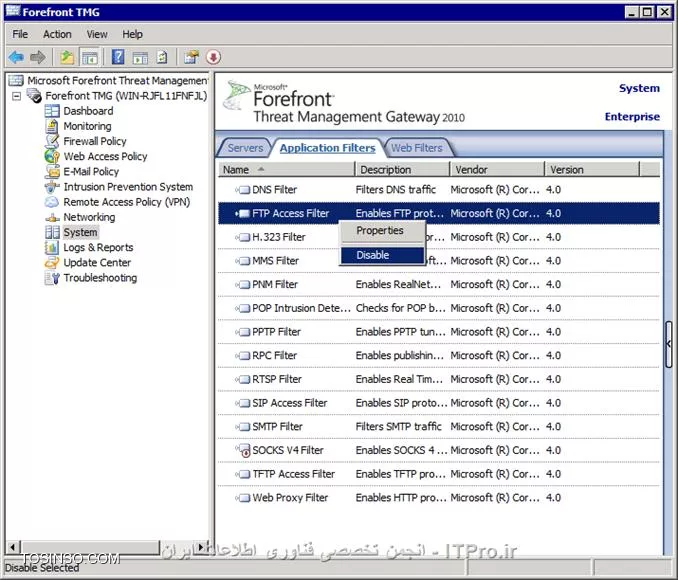The height and width of the screenshot is (580, 678).
Task: Click the 'Enables SOCKS 4 …' description cell
Action: [401, 451]
